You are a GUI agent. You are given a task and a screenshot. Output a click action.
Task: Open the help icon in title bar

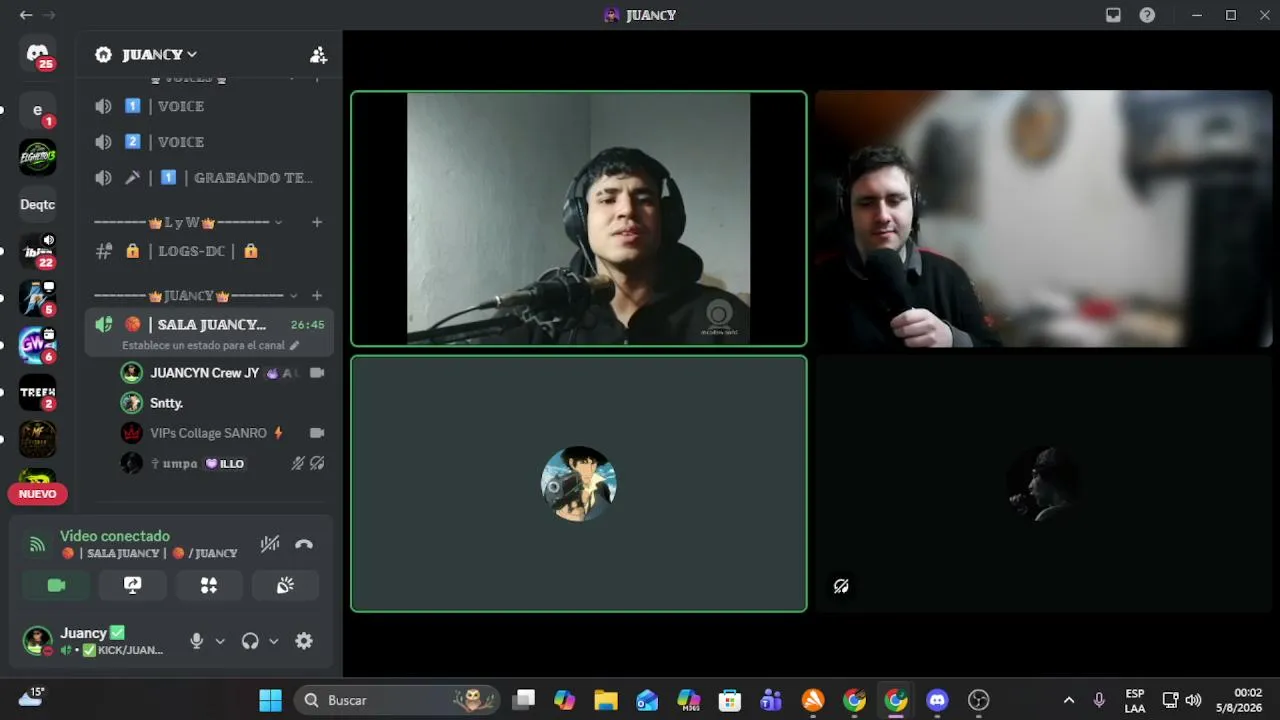[x=1147, y=15]
